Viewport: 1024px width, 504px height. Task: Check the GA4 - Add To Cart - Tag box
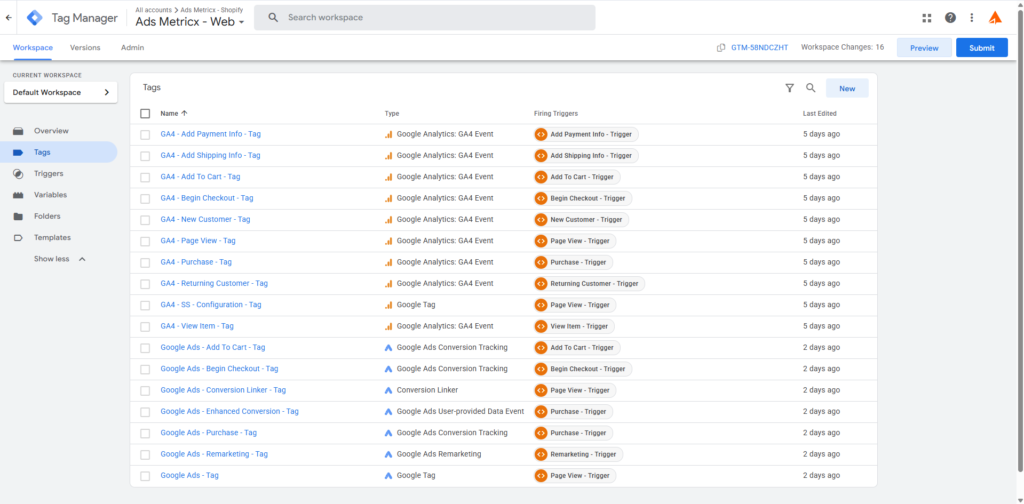145,178
